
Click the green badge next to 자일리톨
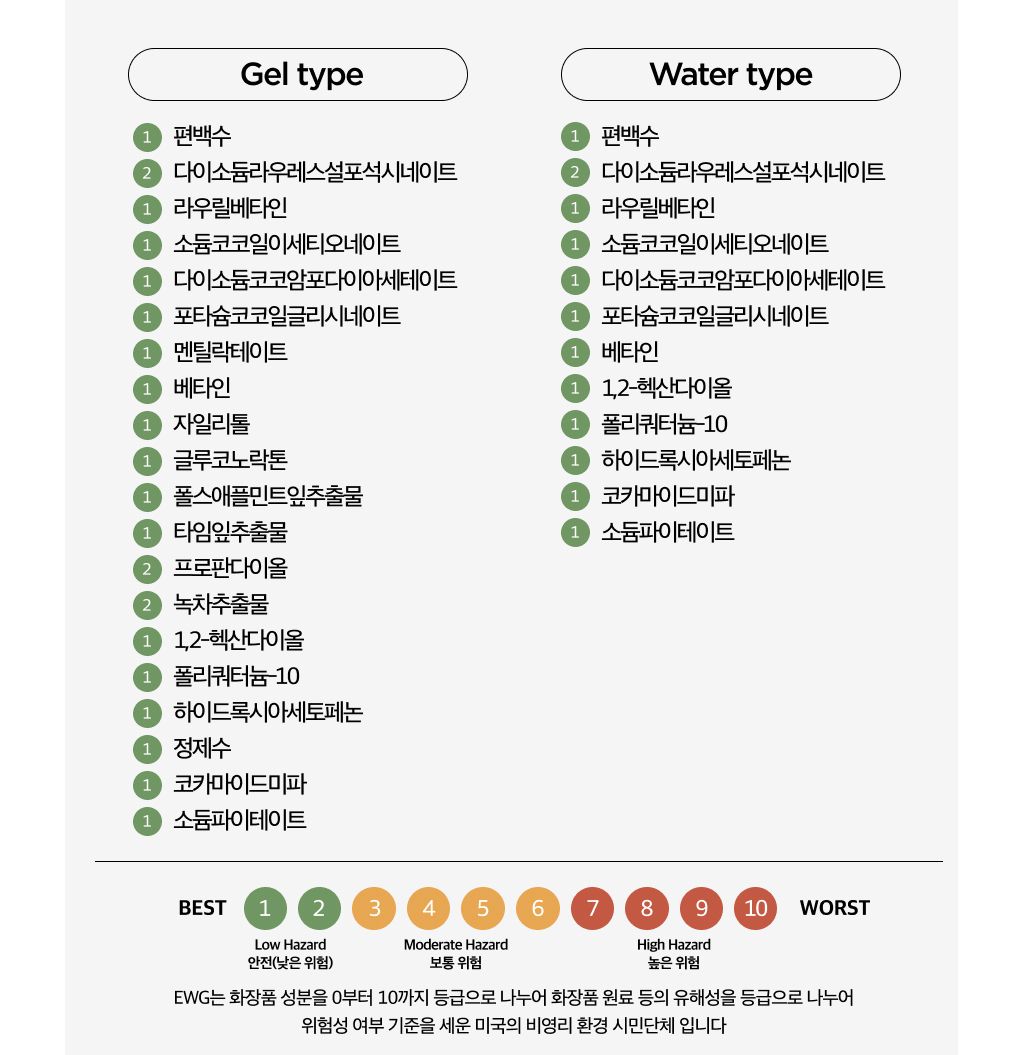[x=147, y=425]
